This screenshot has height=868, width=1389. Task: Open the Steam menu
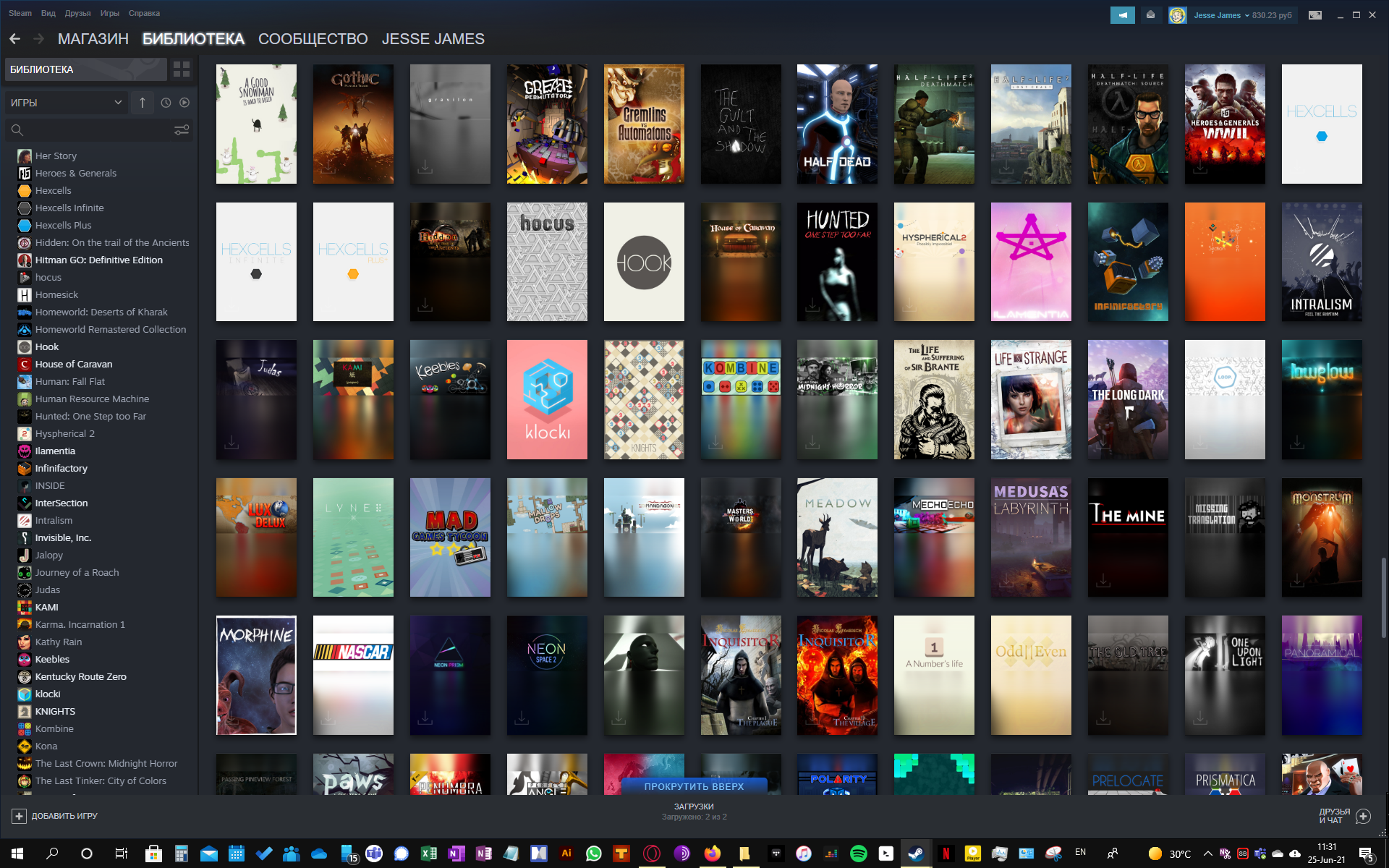coord(20,13)
